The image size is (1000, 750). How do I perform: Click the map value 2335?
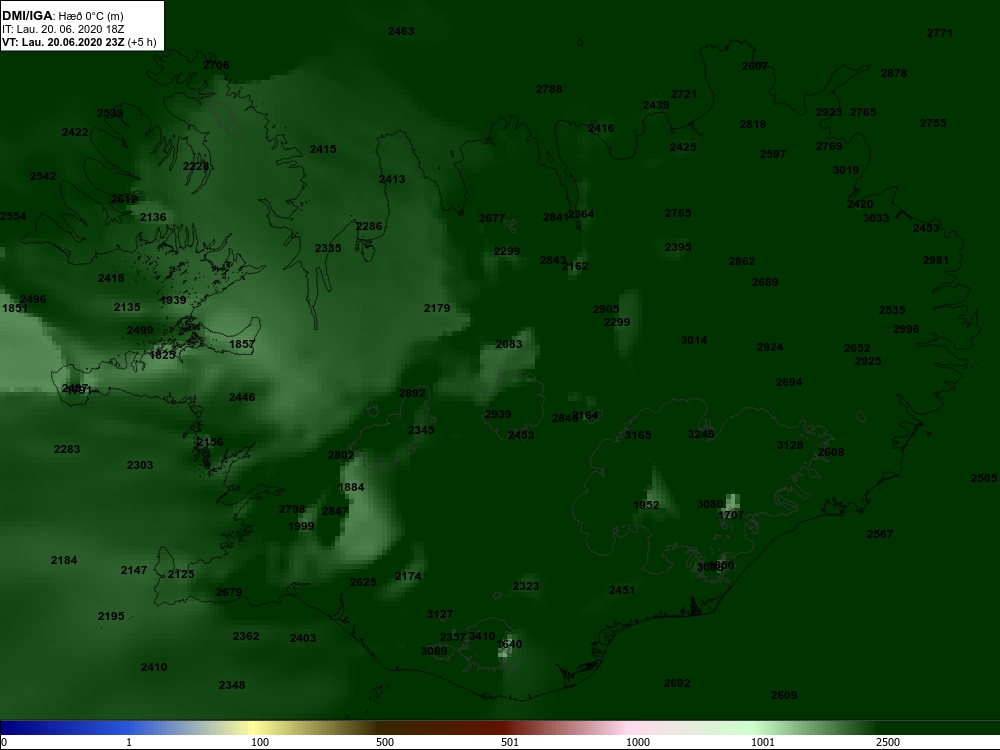328,248
